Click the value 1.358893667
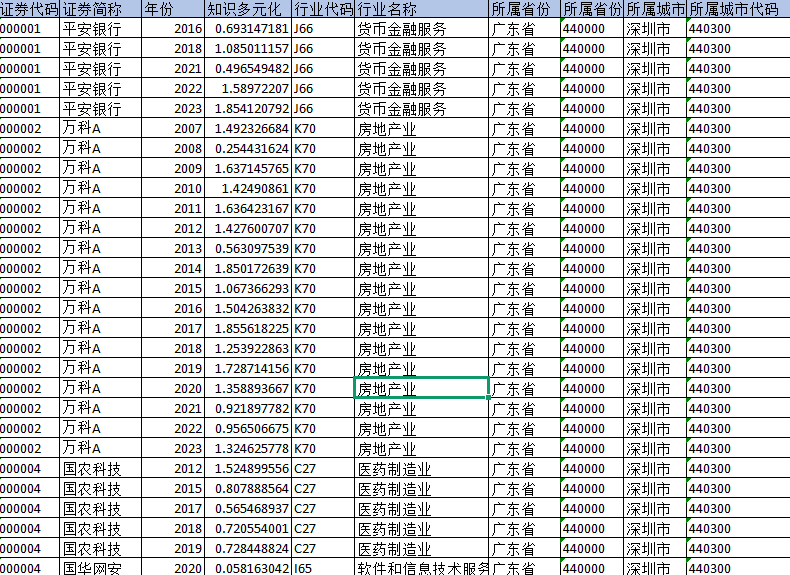Image resolution: width=790 pixels, height=575 pixels. point(252,389)
